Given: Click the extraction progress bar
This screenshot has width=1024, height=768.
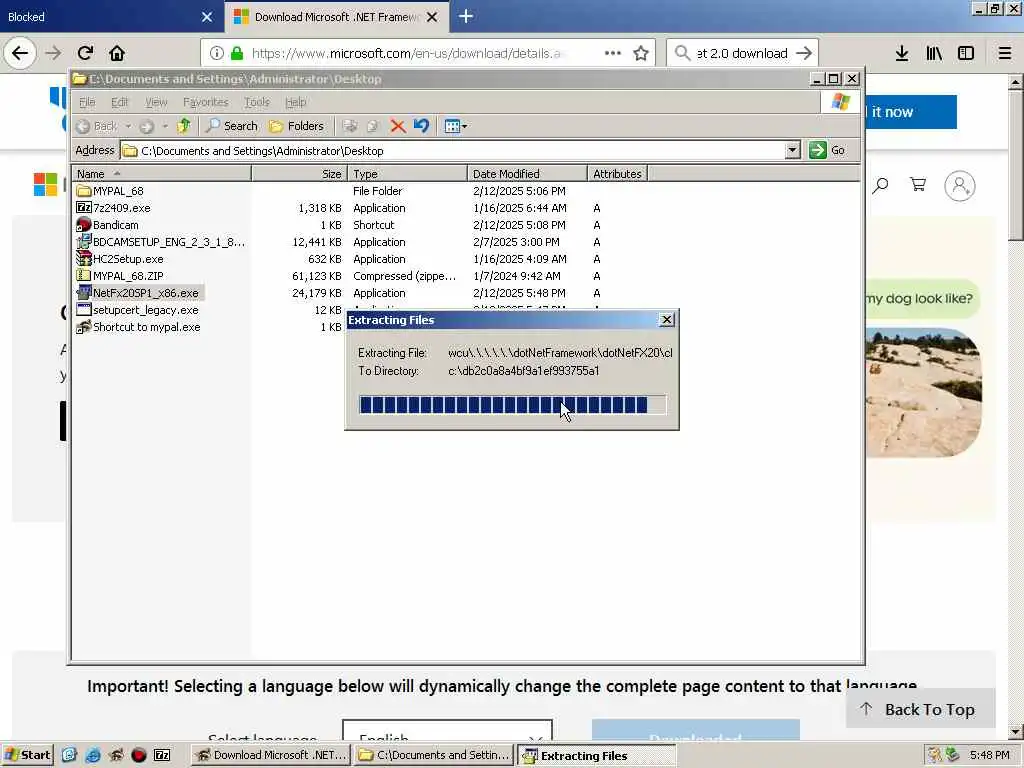Looking at the screenshot, I should pyautogui.click(x=513, y=404).
